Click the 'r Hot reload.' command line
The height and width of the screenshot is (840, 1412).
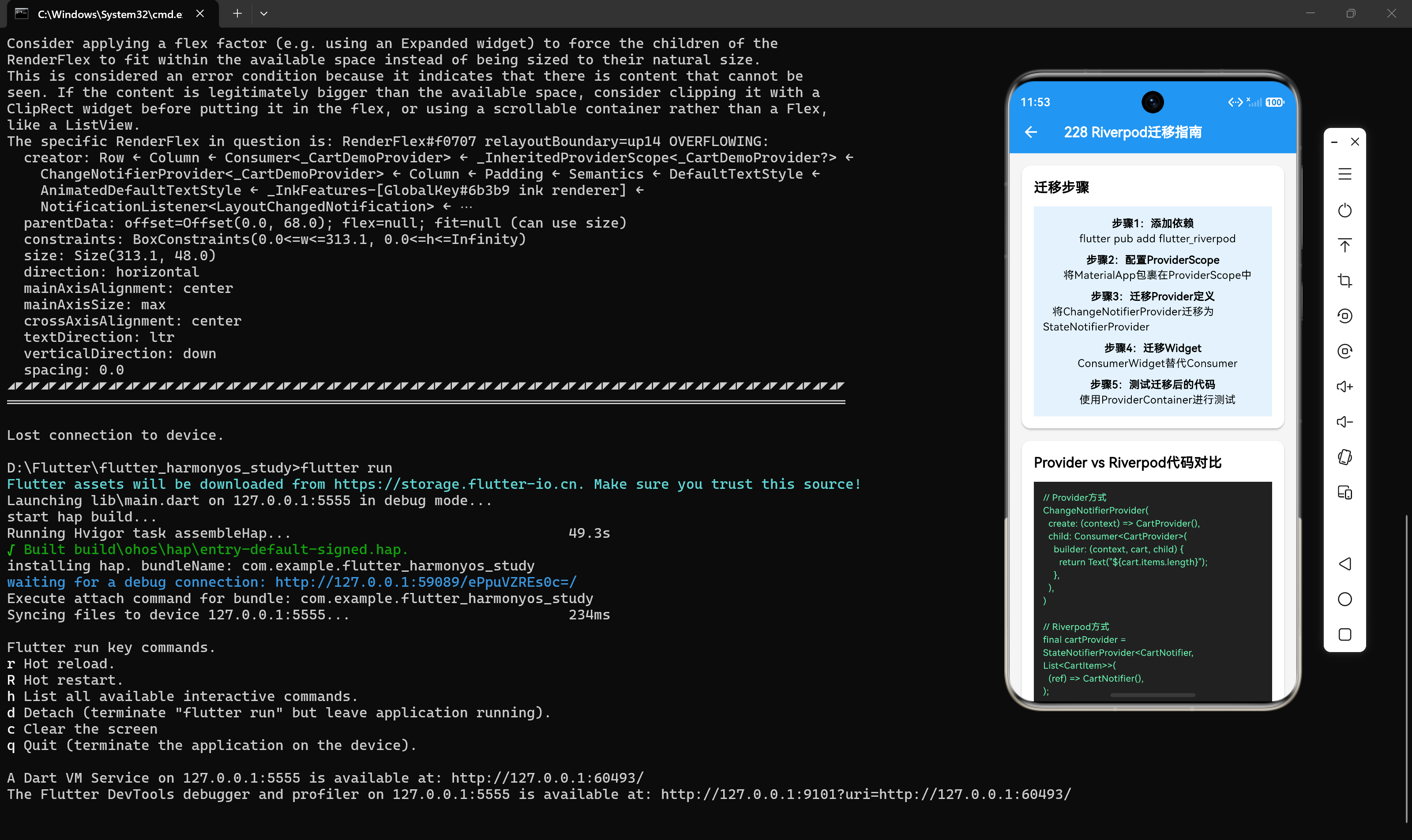[61, 664]
